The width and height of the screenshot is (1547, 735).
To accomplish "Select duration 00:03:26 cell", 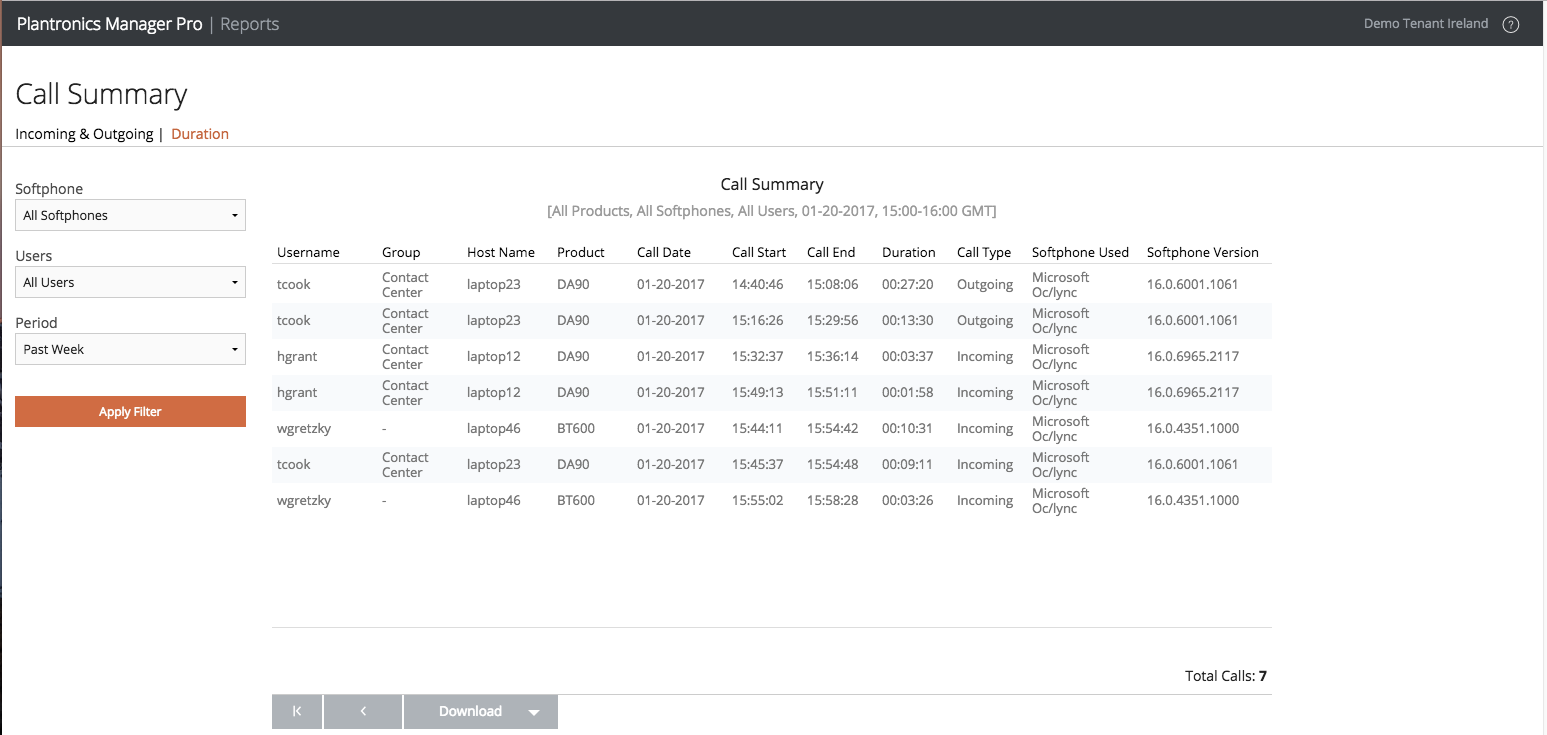I will tap(908, 500).
